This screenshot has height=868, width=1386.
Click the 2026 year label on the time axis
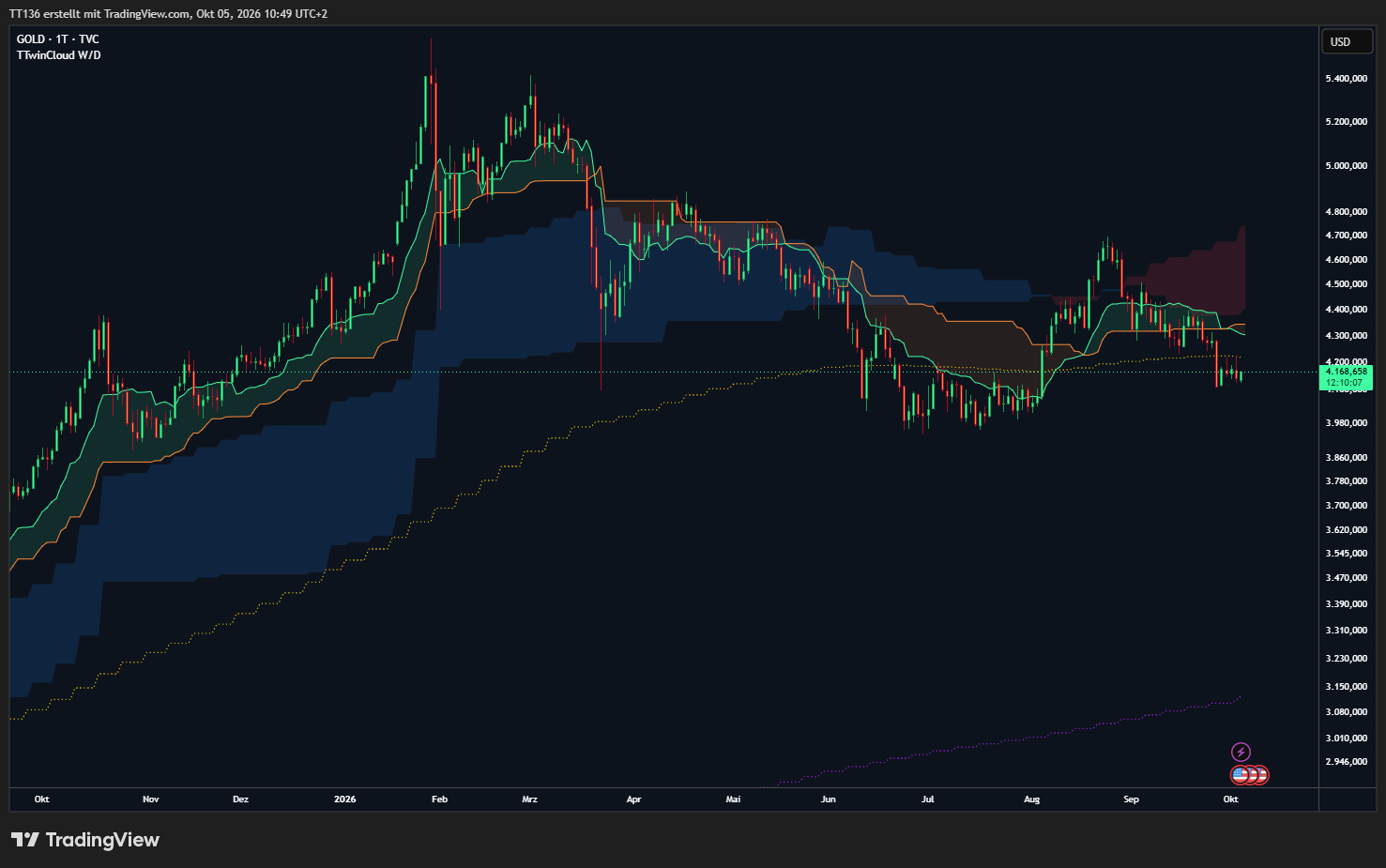[345, 799]
